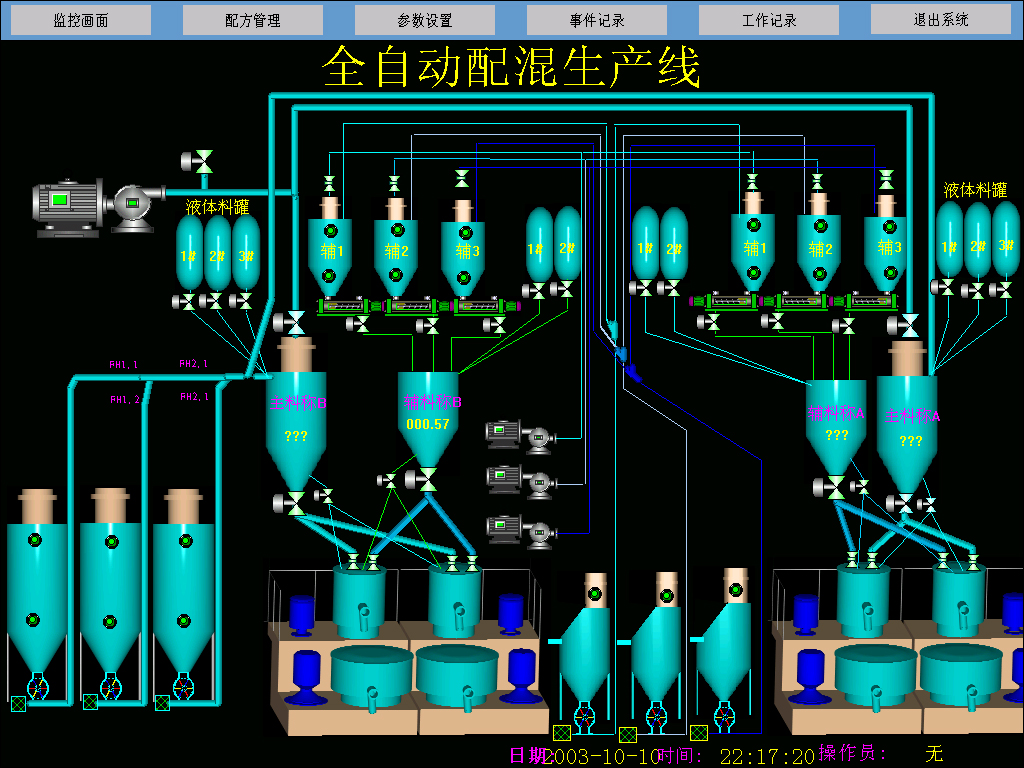Click tank 2# in right 液体料罐 group
This screenshot has width=1024, height=768.
point(977,243)
